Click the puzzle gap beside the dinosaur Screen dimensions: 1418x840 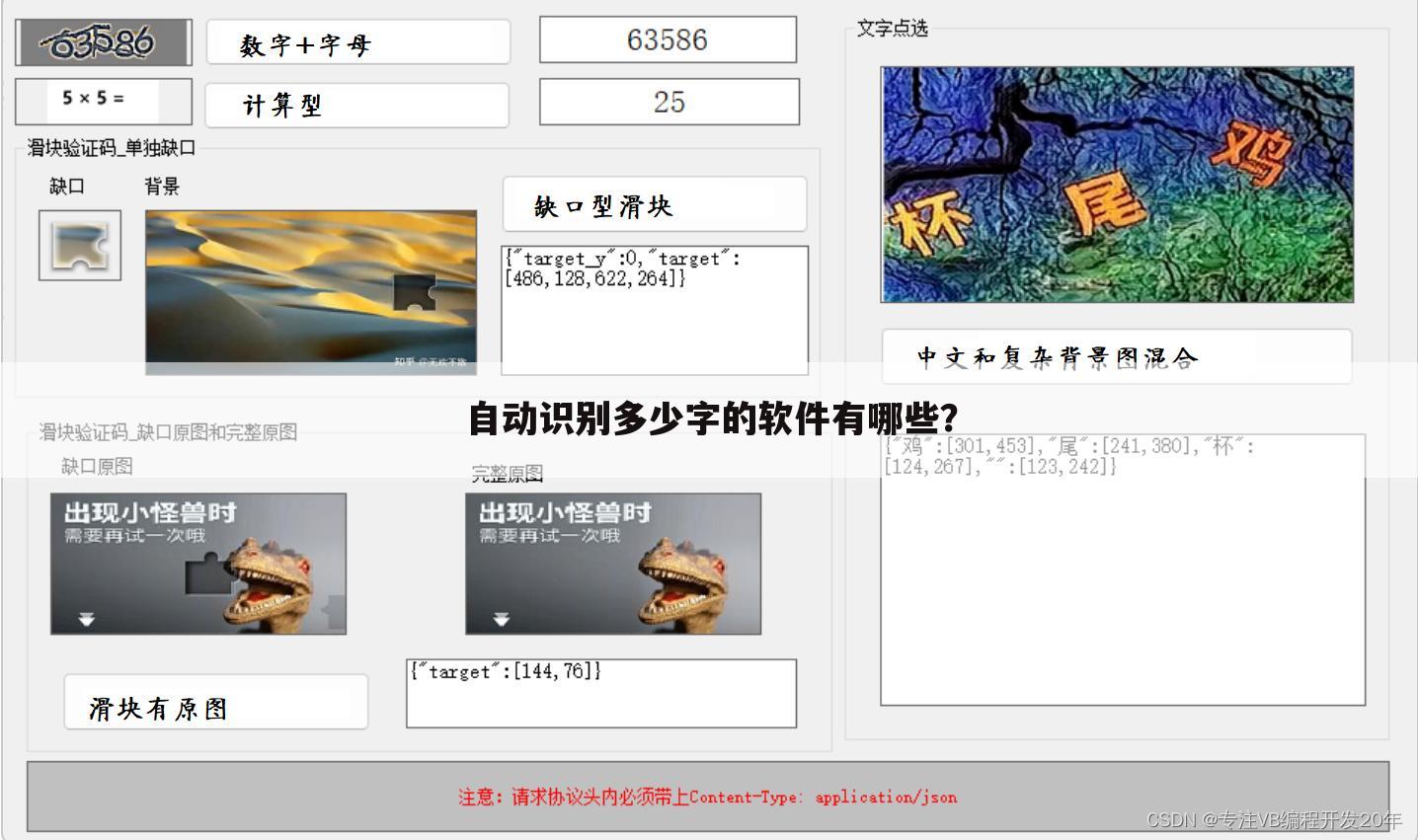click(x=208, y=573)
